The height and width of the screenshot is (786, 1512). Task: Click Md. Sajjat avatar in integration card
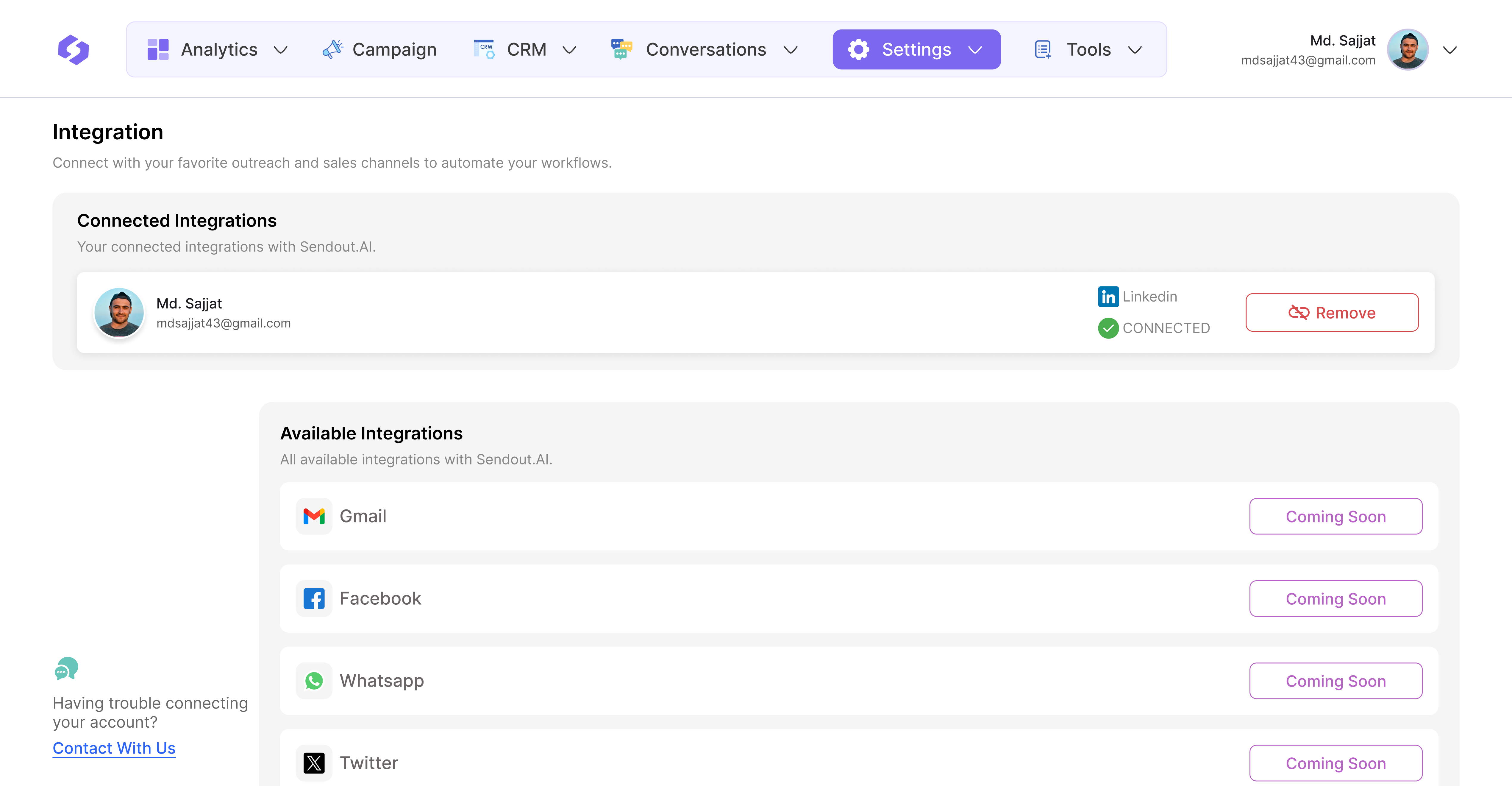(119, 312)
